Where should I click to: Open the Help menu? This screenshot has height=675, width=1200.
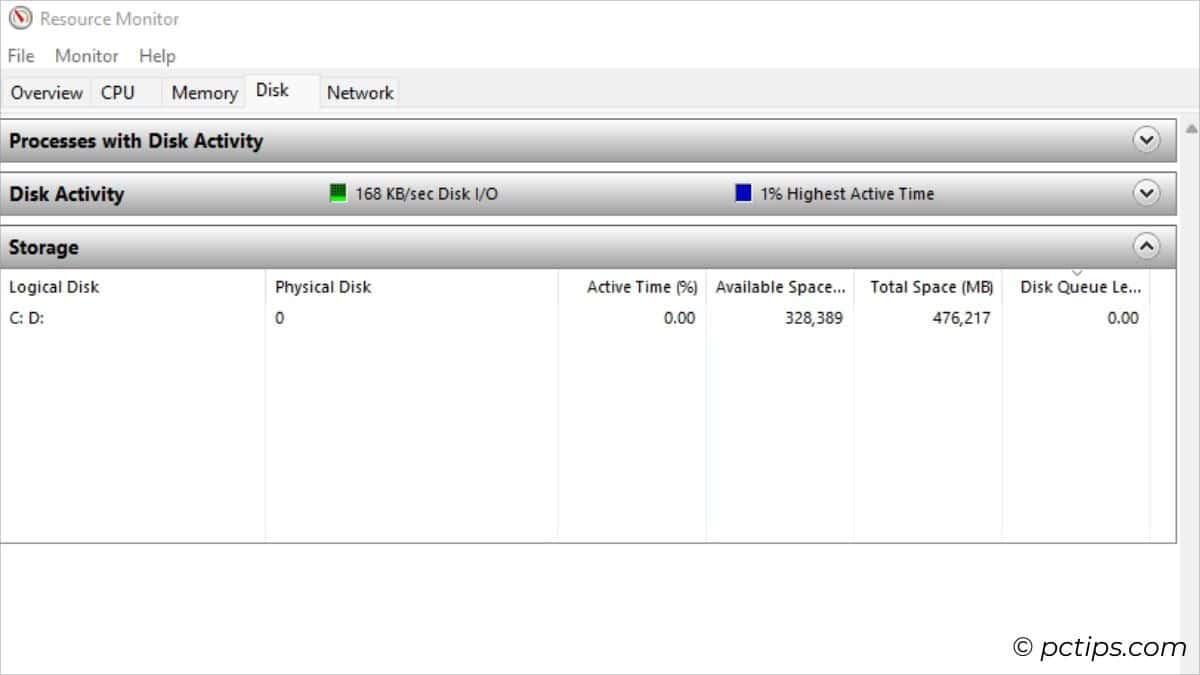click(x=157, y=56)
